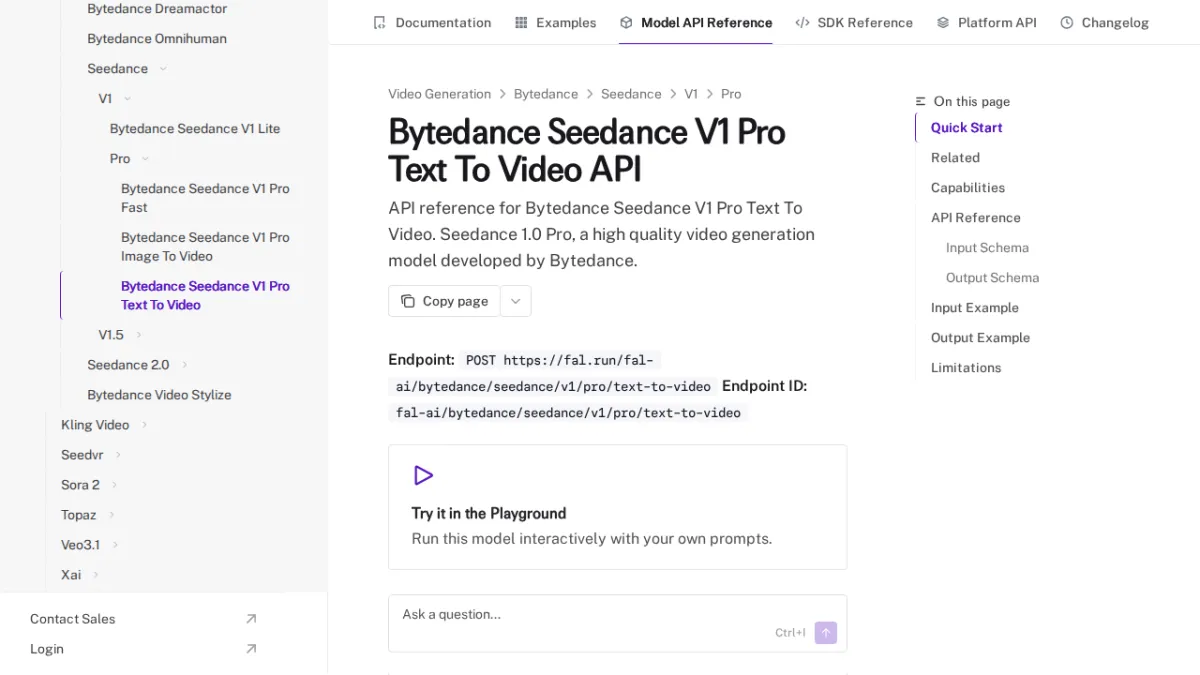Click the purple send arrow button
Screen dimensions: 1200x675
pyautogui.click(x=826, y=632)
